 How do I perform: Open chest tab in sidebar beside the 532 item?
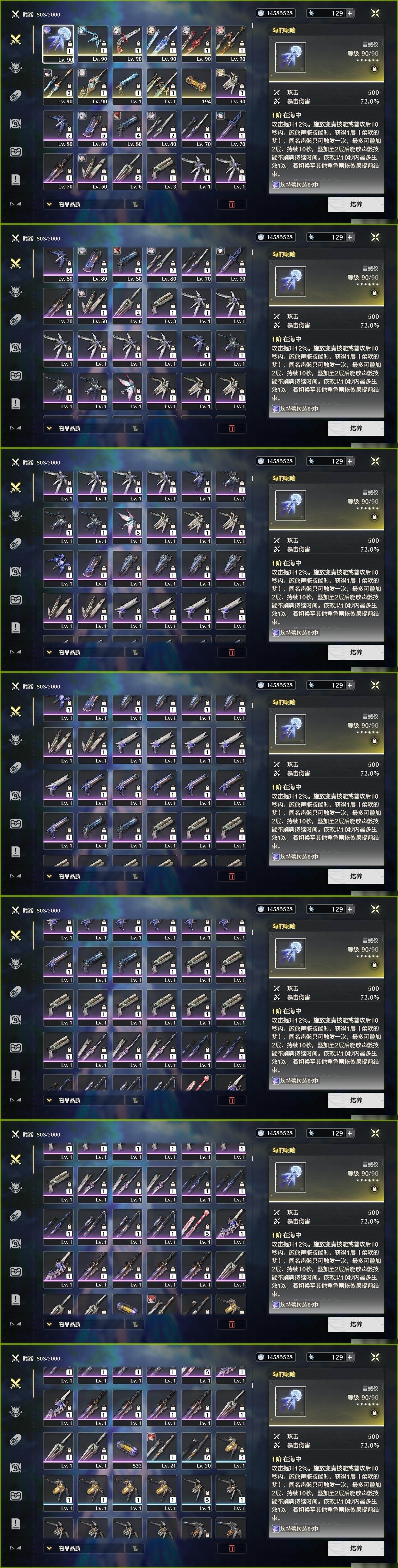(x=16, y=1496)
